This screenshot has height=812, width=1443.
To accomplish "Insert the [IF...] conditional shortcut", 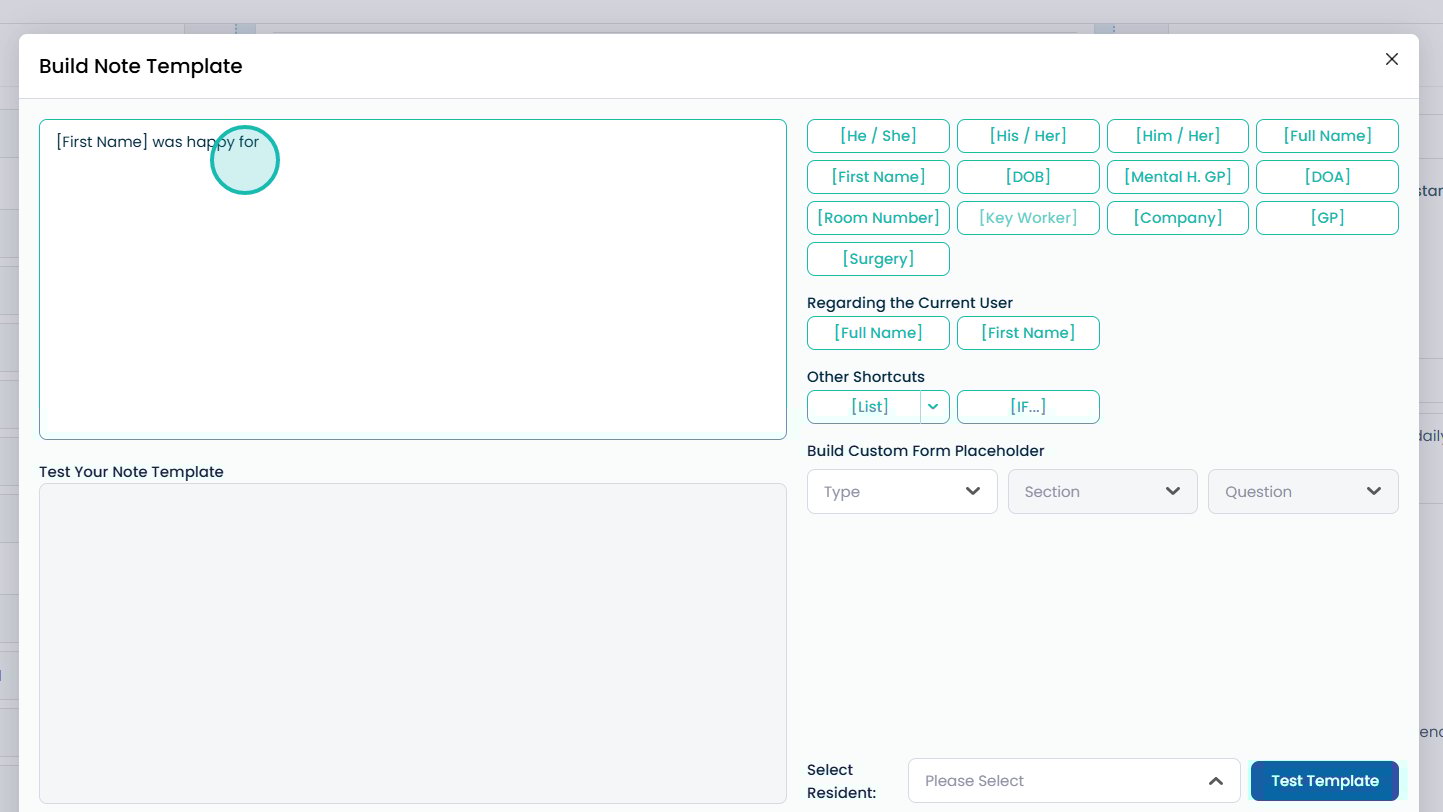I will [1028, 407].
